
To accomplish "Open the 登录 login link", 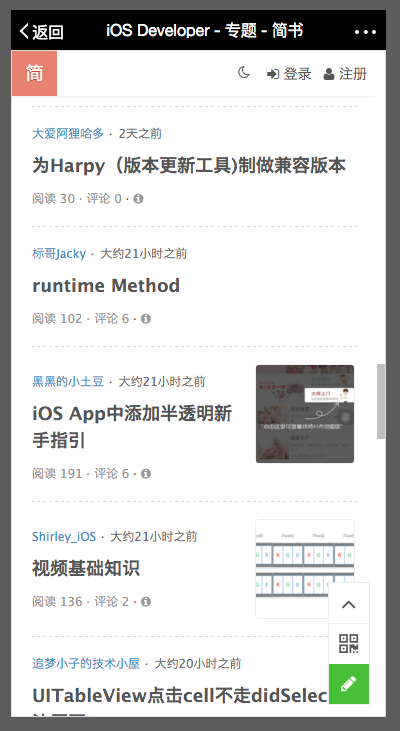I will (x=289, y=74).
